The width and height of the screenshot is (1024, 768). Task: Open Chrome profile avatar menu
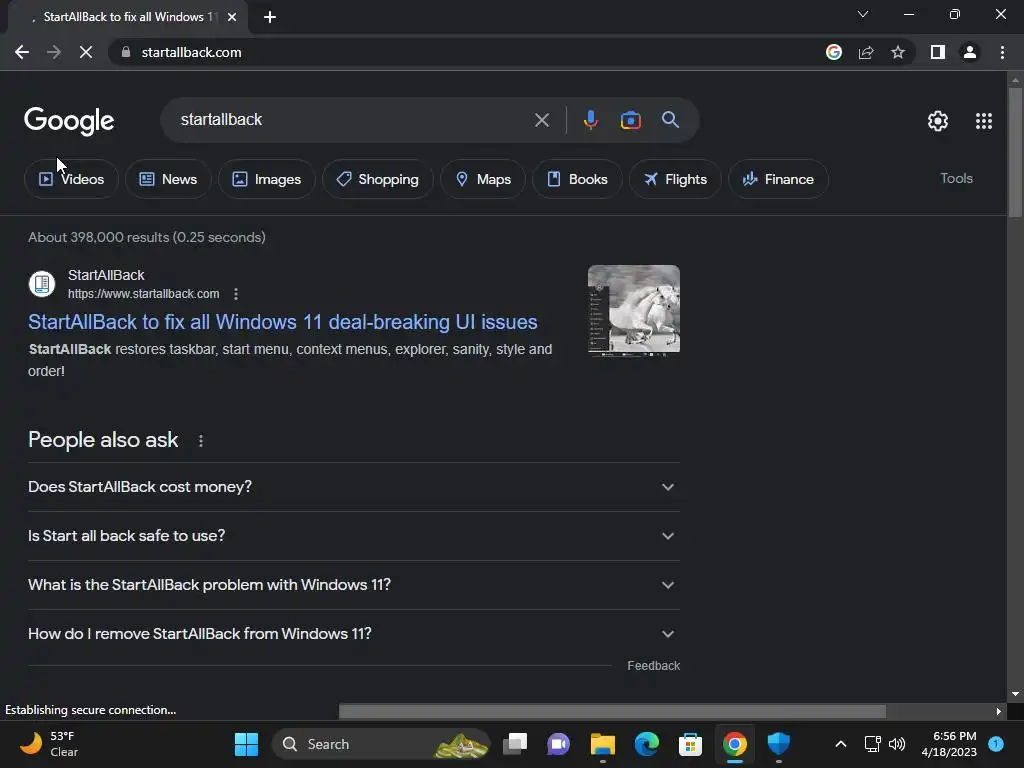tap(970, 52)
